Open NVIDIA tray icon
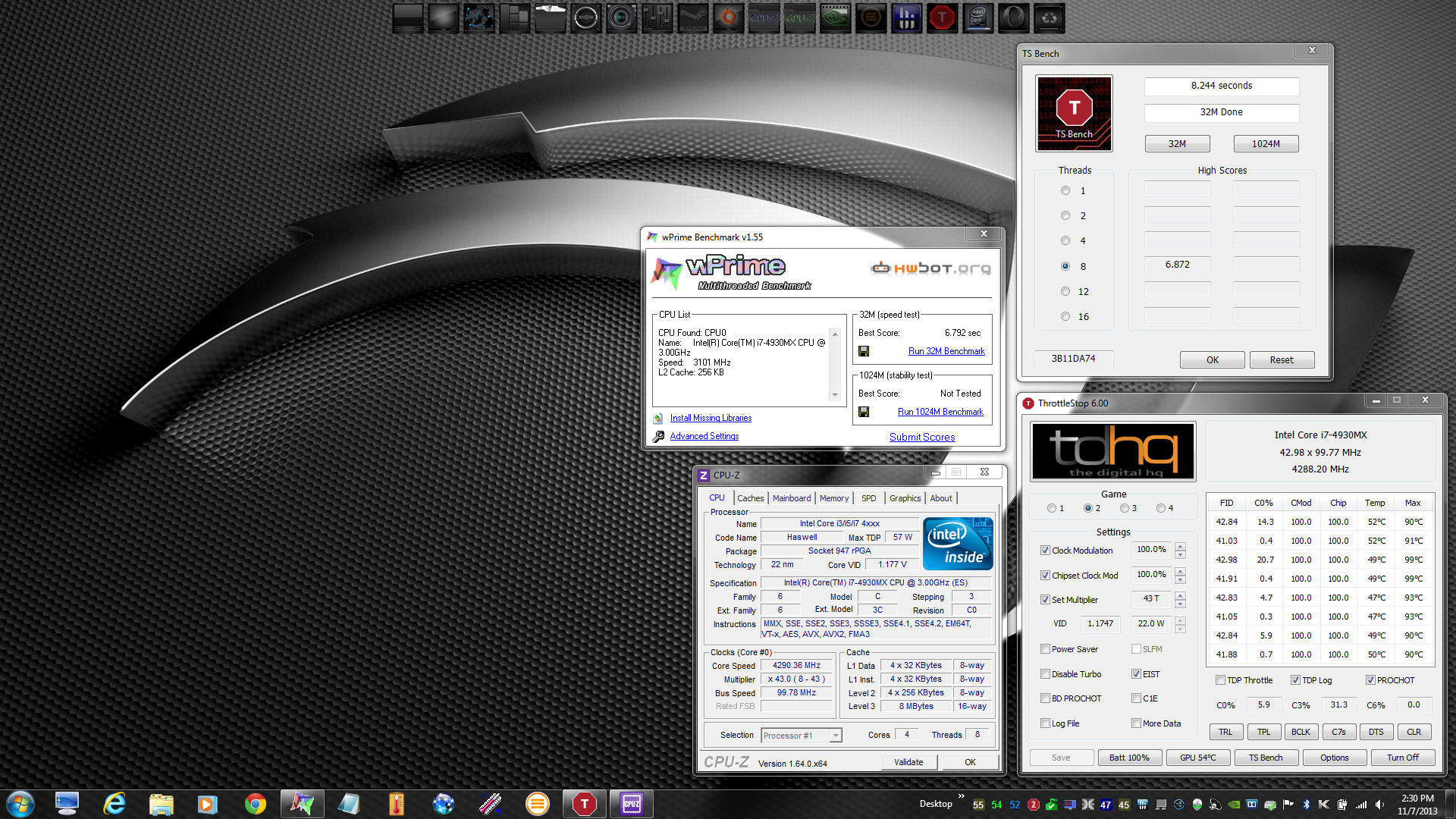 pos(1234,804)
